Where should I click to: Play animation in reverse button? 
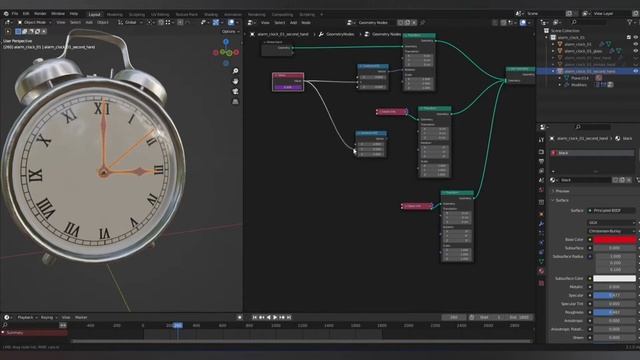click(x=268, y=317)
